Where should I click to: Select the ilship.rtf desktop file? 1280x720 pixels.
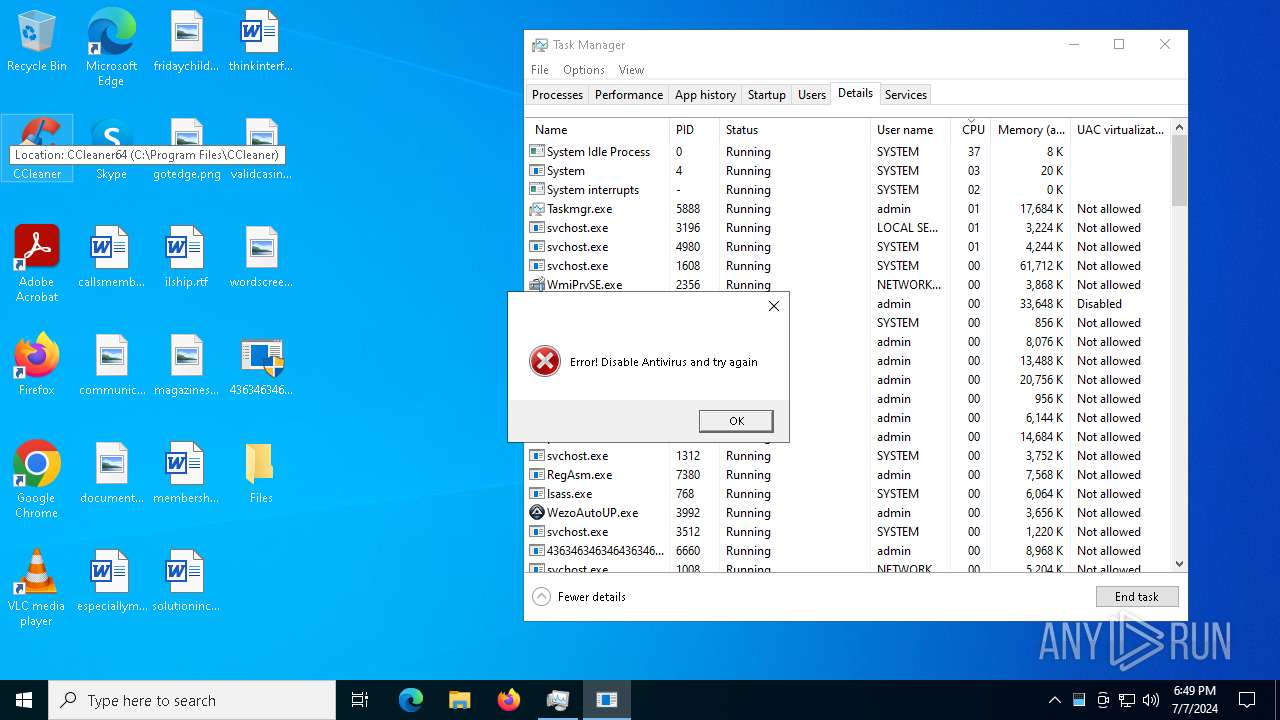186,256
